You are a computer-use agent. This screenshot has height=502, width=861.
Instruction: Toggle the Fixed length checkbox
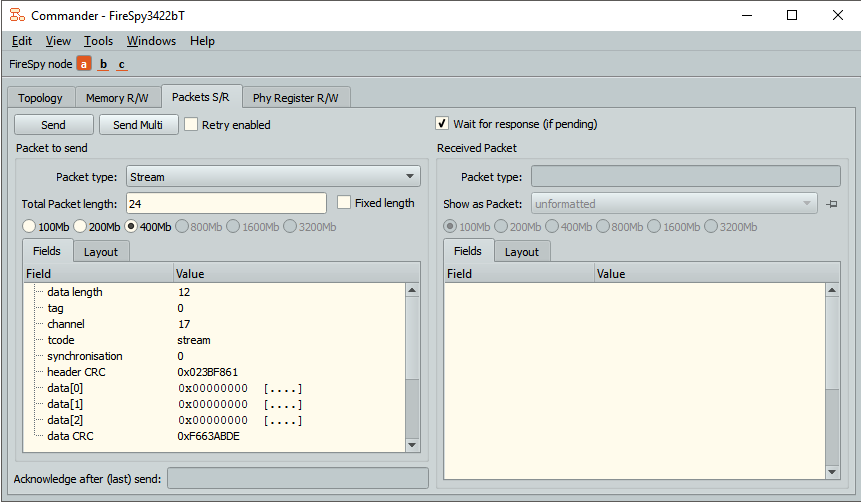click(x=344, y=202)
